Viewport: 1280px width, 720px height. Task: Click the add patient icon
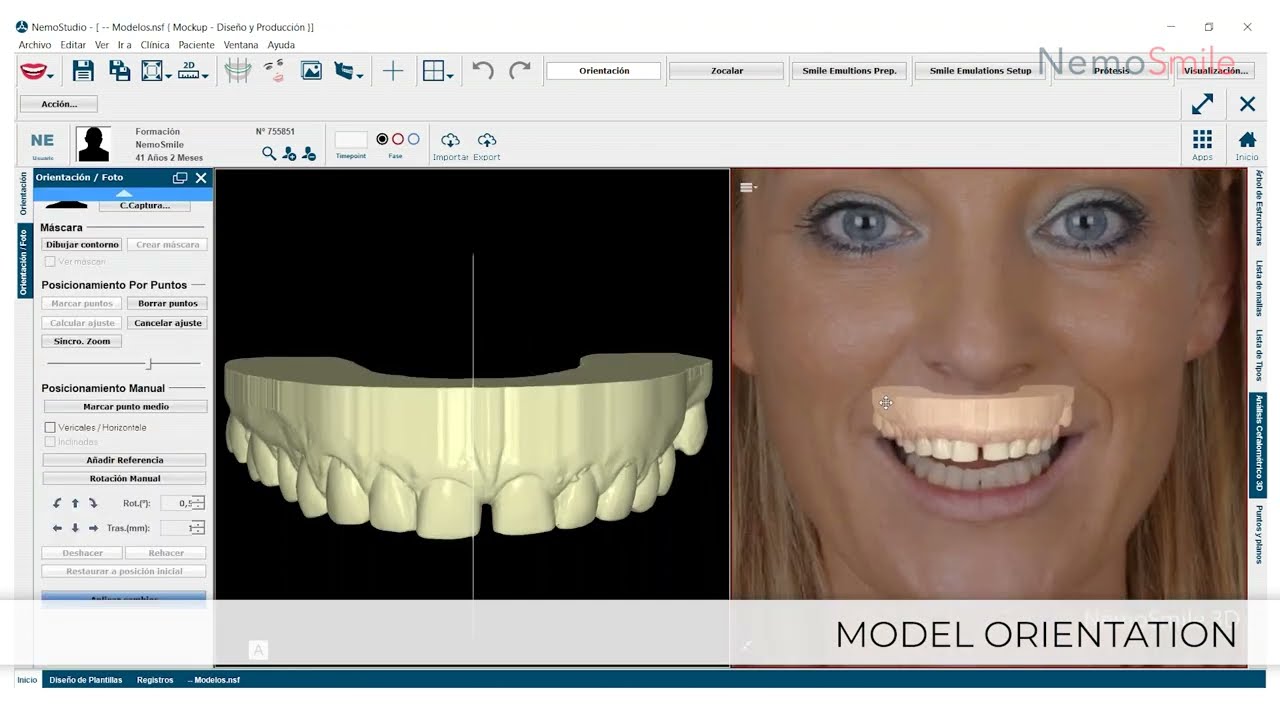[x=289, y=153]
